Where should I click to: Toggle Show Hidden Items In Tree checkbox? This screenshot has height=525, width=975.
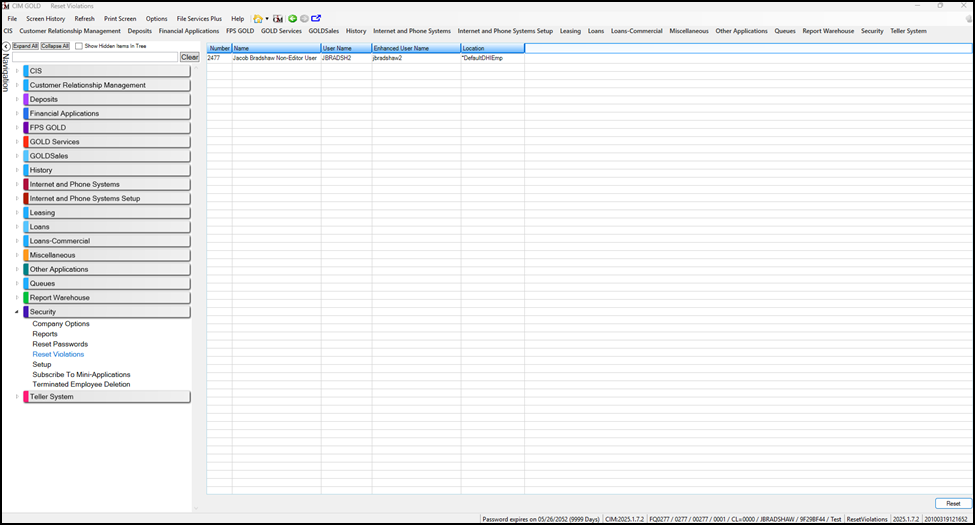pyautogui.click(x=79, y=46)
